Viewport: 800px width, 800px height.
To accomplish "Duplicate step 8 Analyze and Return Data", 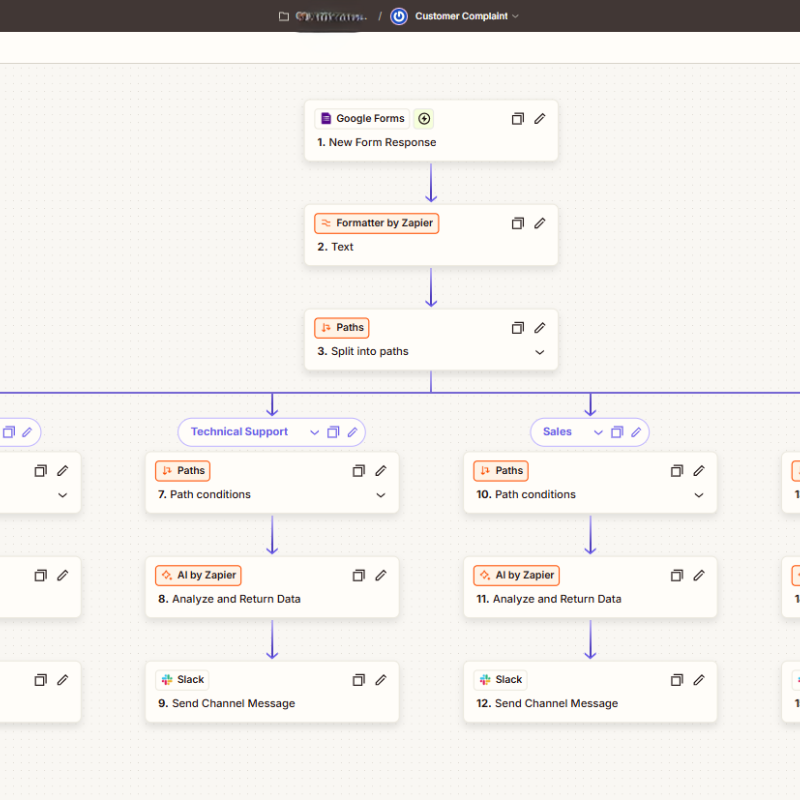I will [359, 576].
